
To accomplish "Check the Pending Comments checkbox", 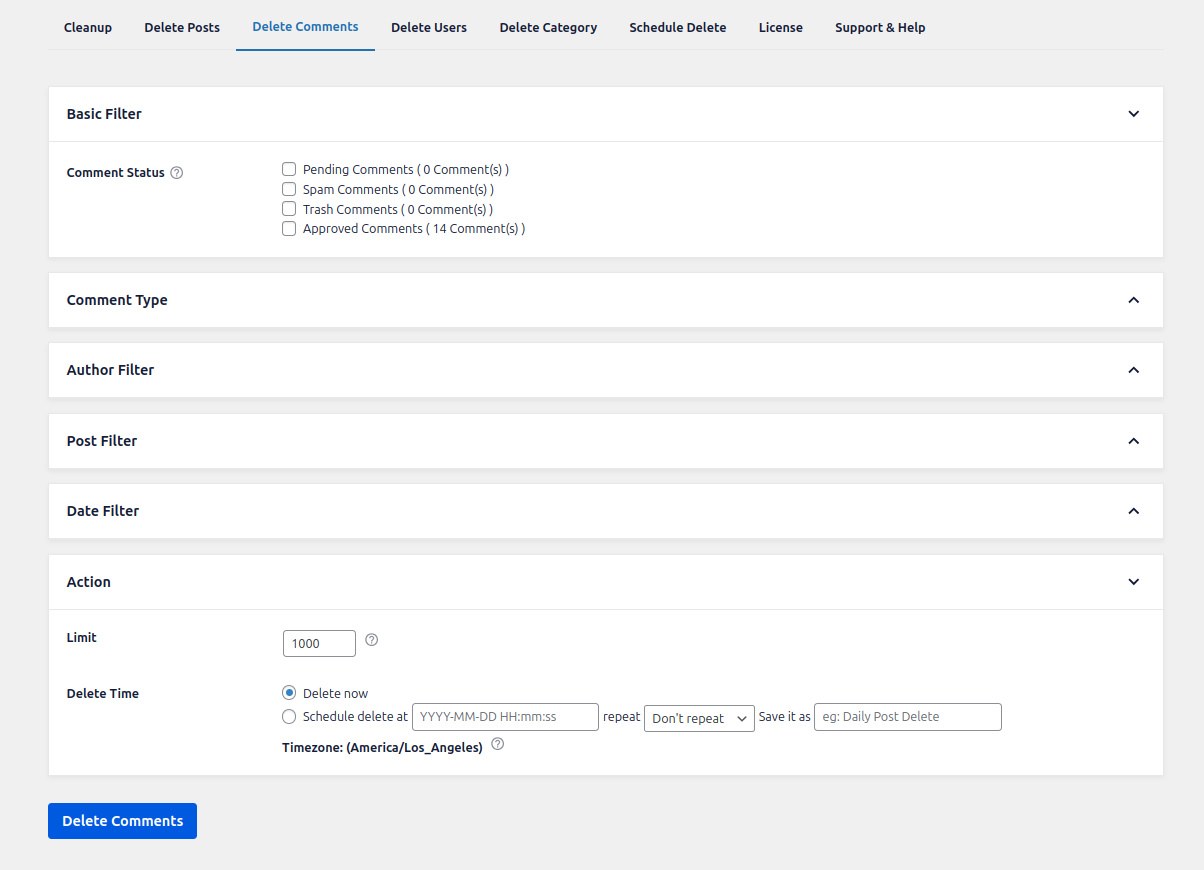I will tap(289, 169).
